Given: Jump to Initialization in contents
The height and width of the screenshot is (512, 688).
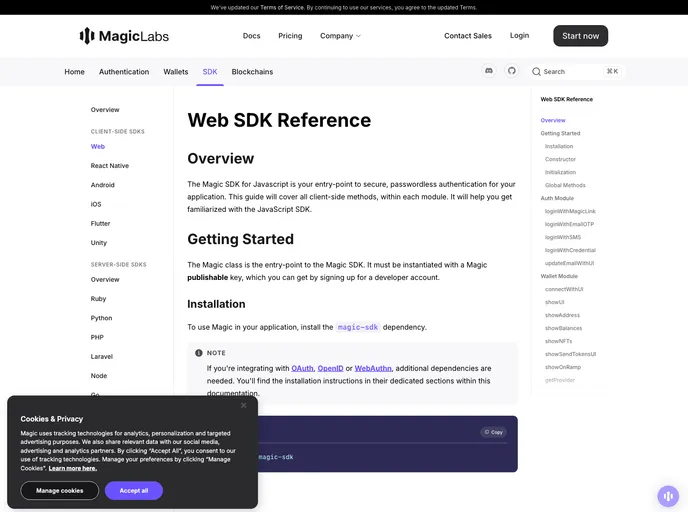Looking at the screenshot, I should pos(560,172).
